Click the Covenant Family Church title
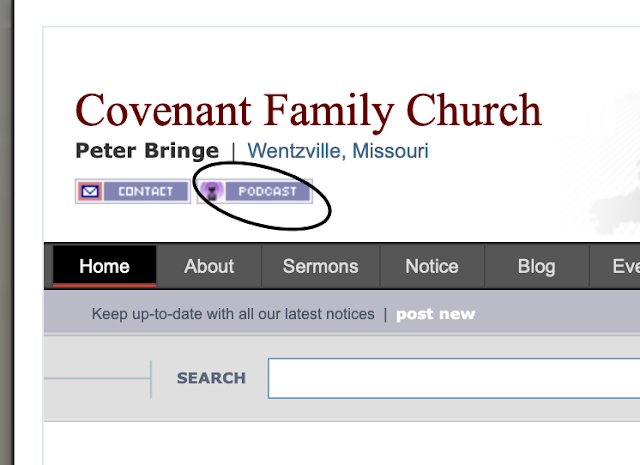Screen dimensions: 640x465 click(x=308, y=110)
